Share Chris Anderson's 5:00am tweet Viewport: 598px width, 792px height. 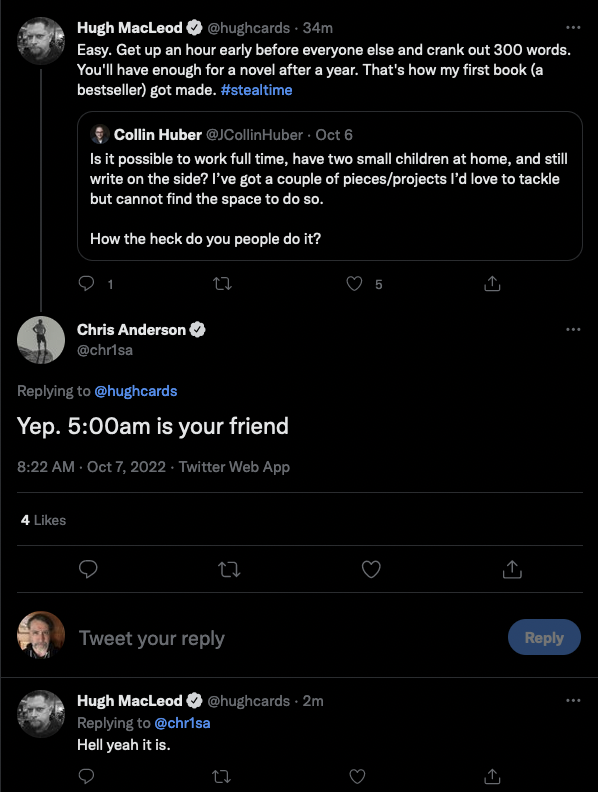512,569
